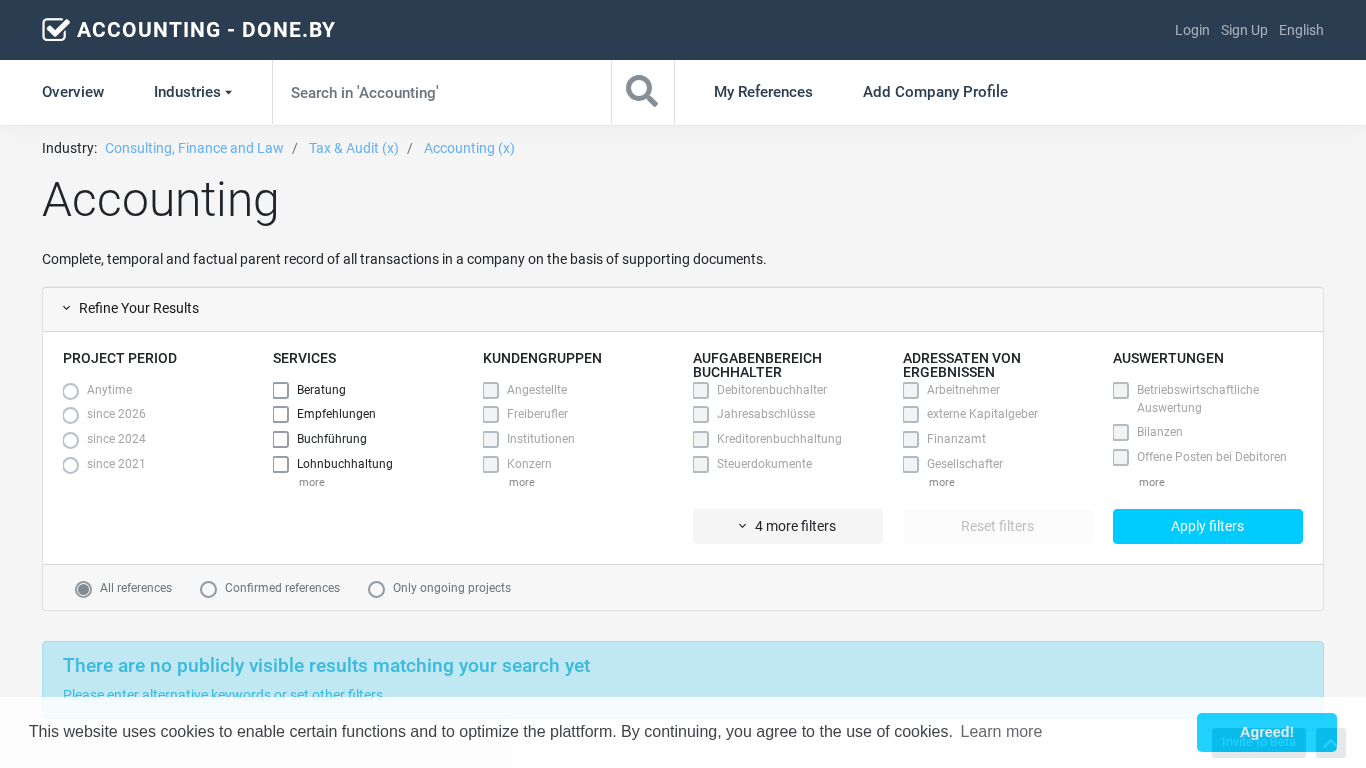Select the Confirmed references radio option
The width and height of the screenshot is (1366, 768).
(x=209, y=589)
